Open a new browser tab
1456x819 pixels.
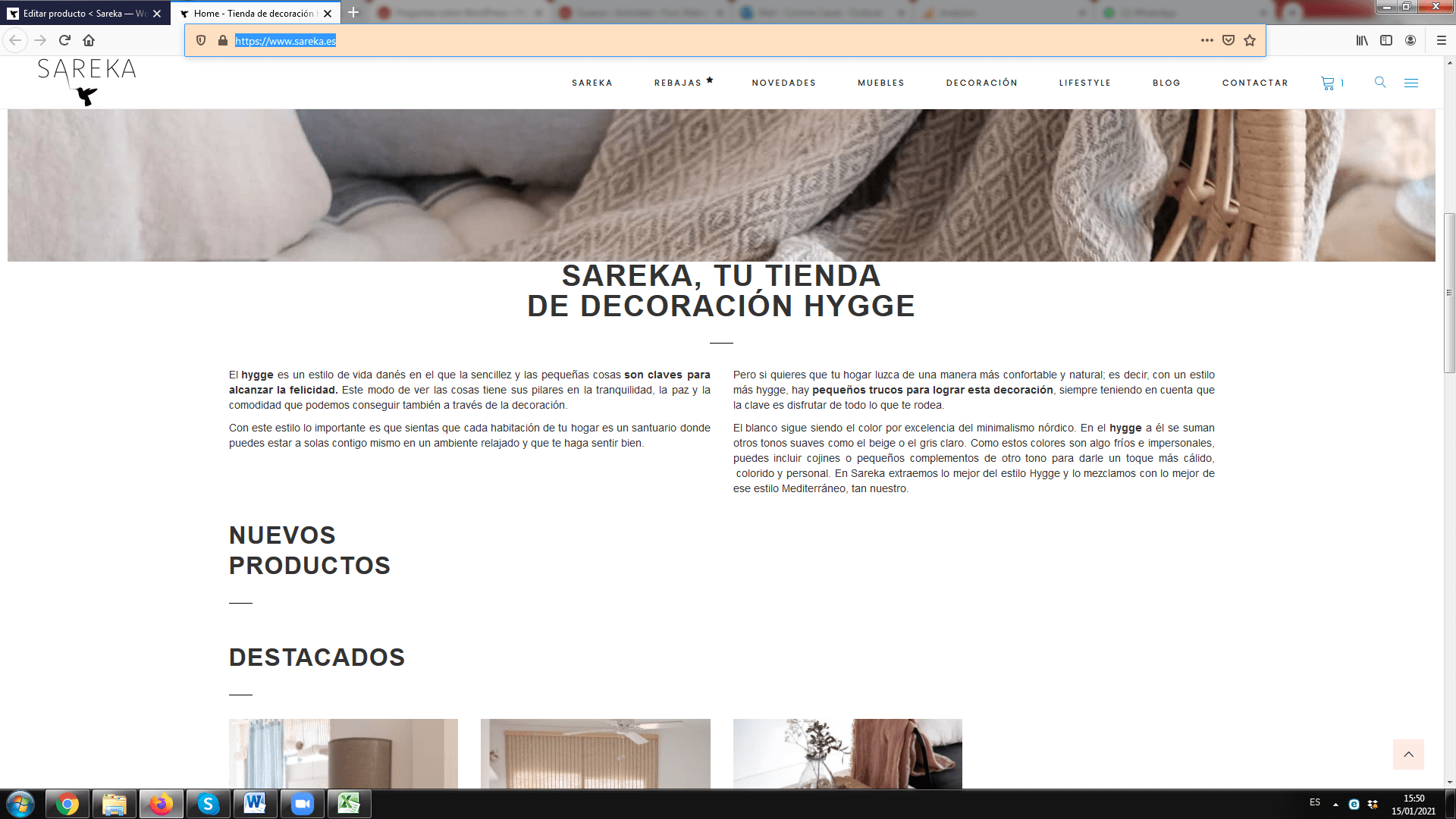click(x=353, y=13)
